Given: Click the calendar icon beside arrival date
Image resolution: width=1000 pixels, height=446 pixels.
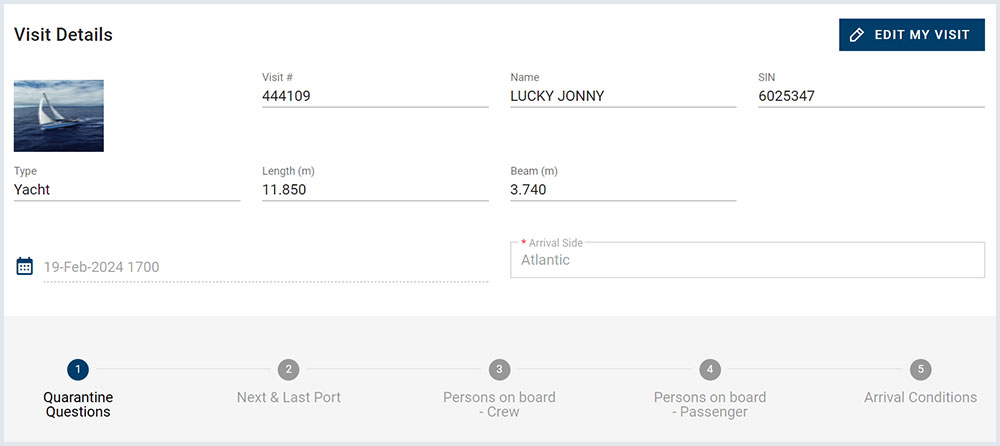Looking at the screenshot, I should (25, 266).
